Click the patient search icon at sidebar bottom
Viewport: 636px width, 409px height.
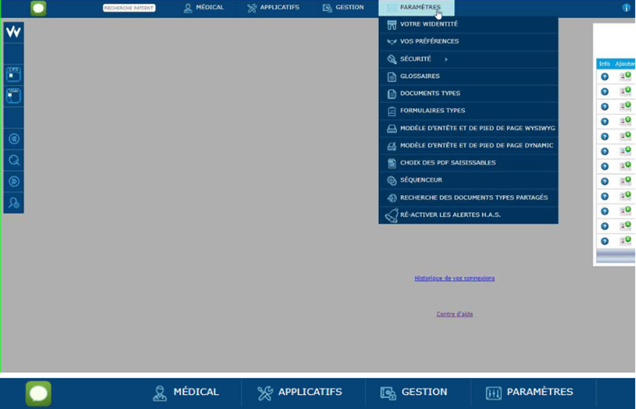[14, 203]
